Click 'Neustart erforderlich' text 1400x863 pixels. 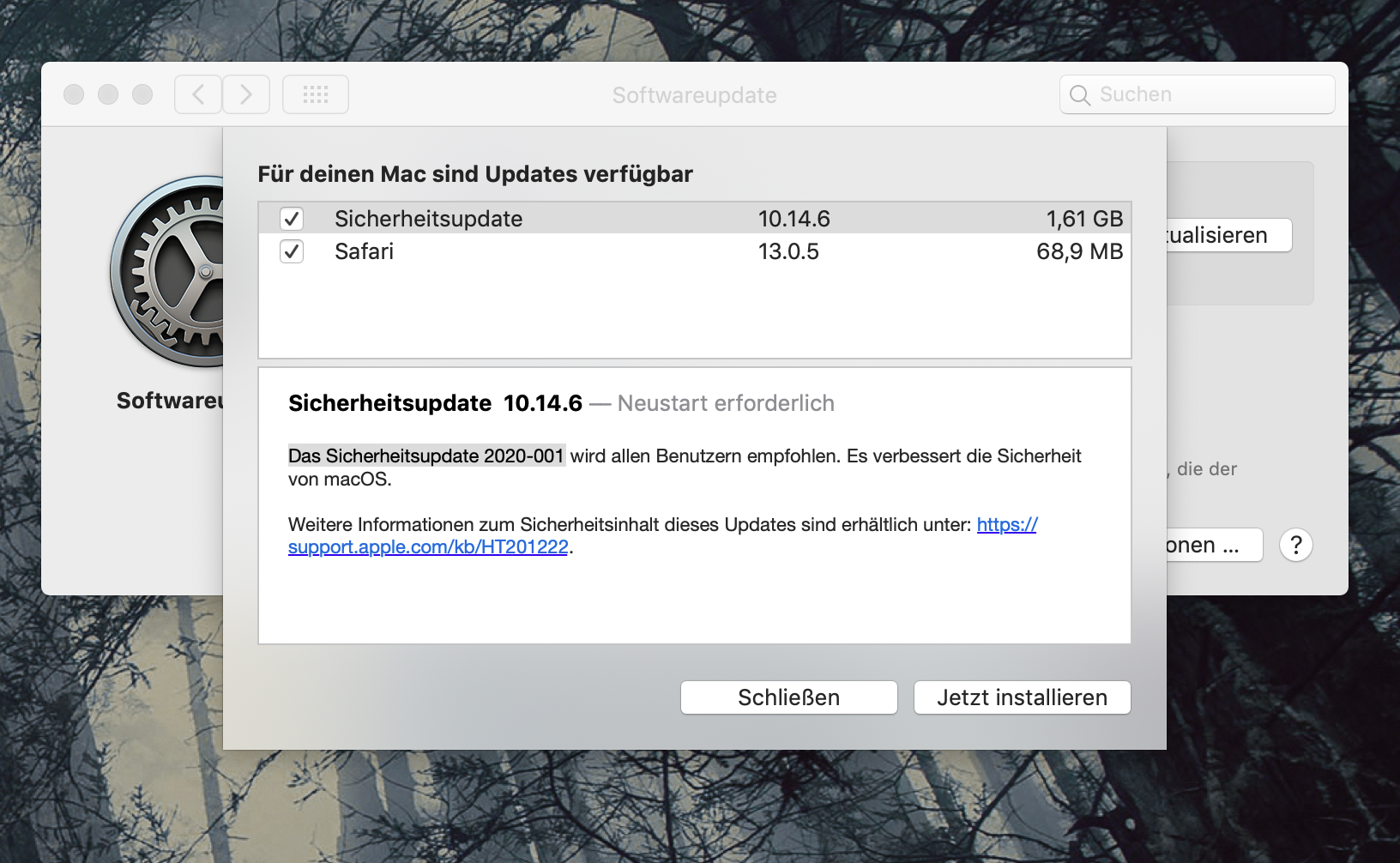[x=726, y=403]
